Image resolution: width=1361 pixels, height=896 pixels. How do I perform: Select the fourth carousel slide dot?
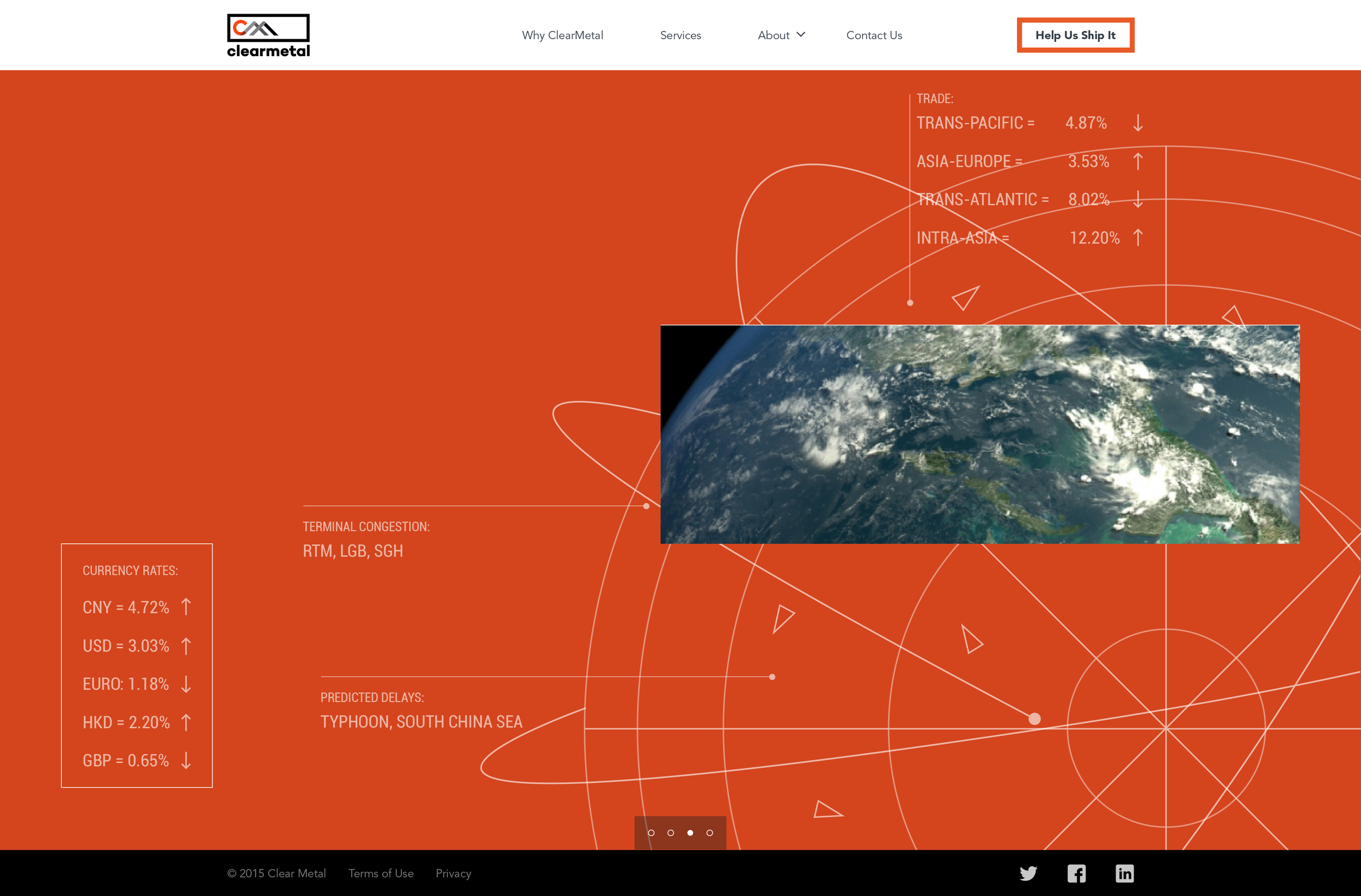pyautogui.click(x=709, y=832)
